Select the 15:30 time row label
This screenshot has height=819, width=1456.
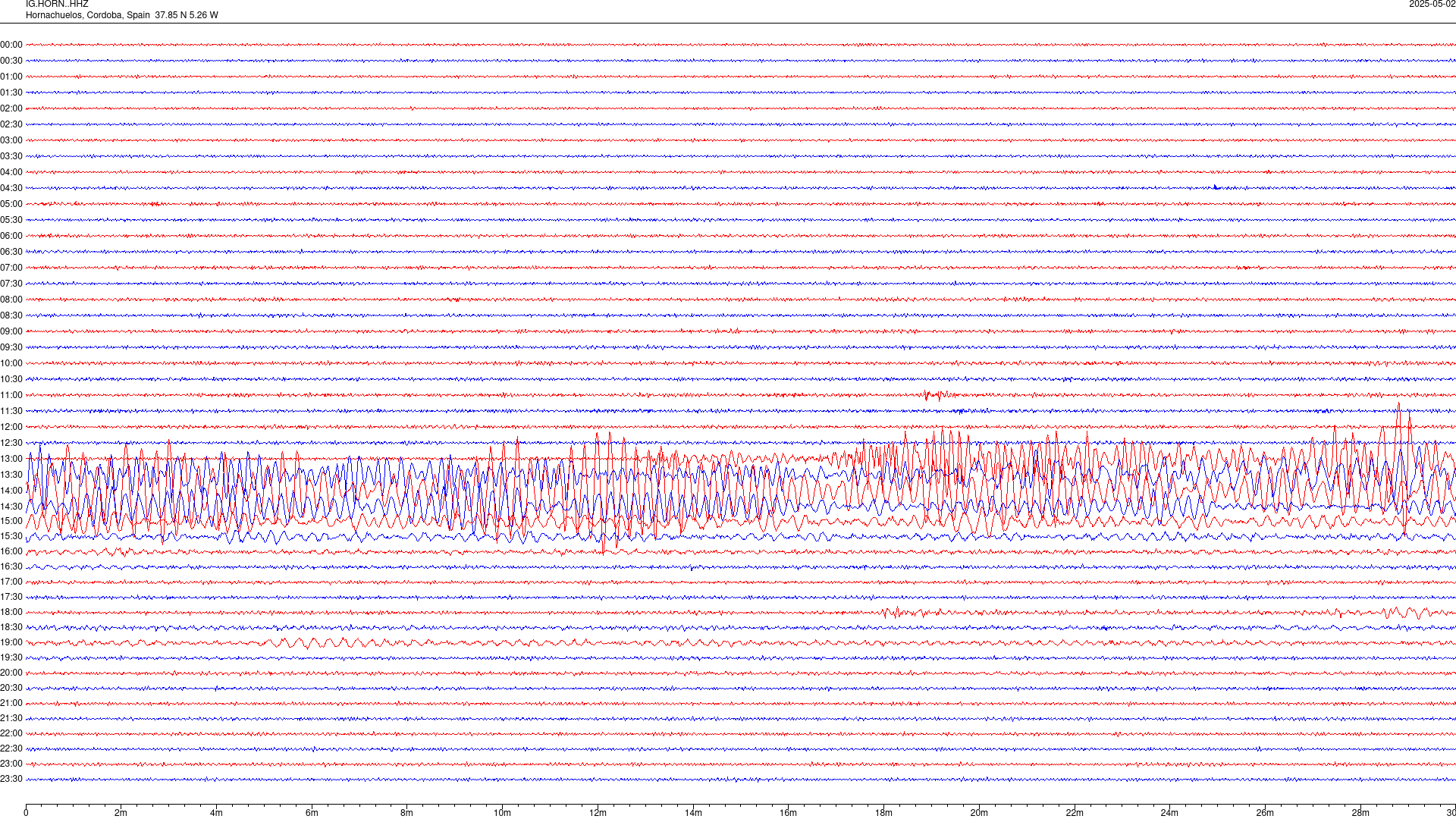[x=11, y=536]
